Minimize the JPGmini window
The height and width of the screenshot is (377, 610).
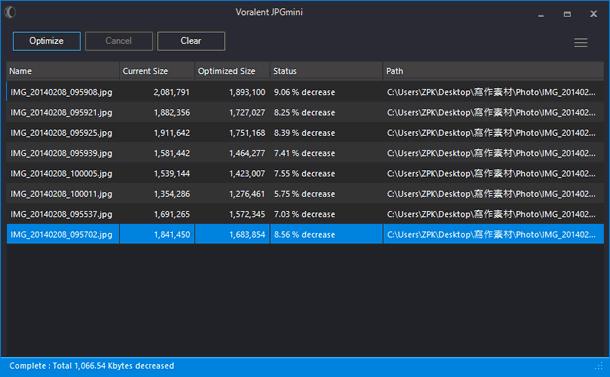[x=541, y=15]
